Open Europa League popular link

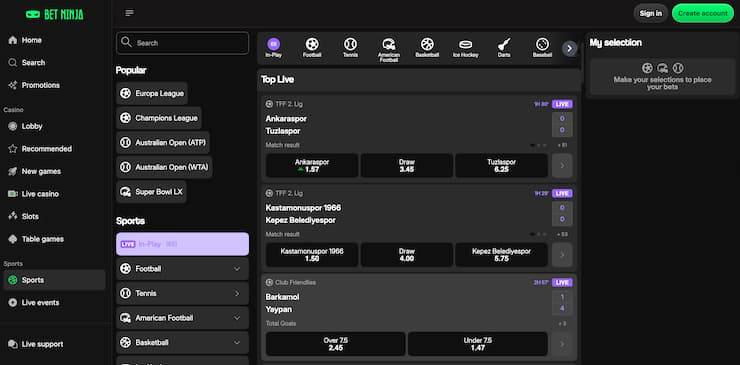point(152,93)
